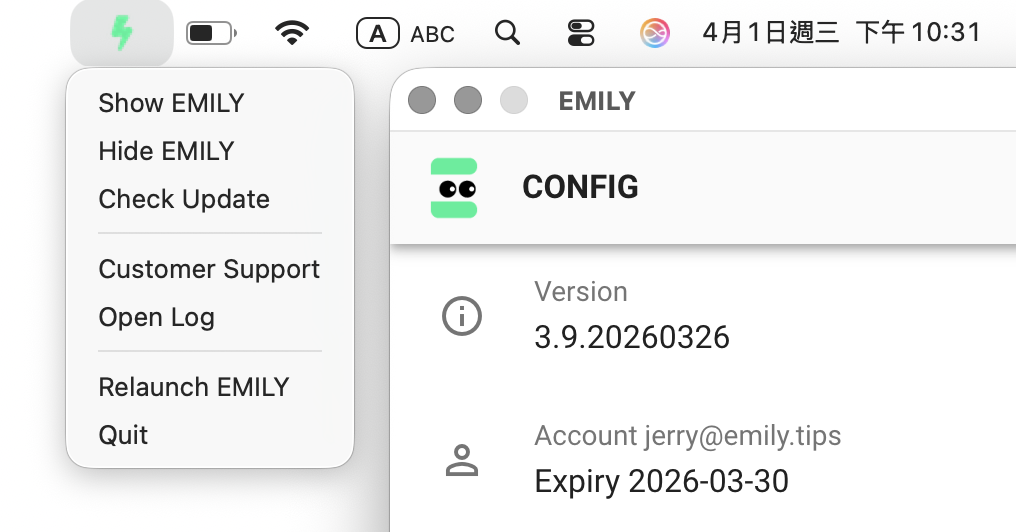Open the Wi-Fi menu bar icon

291,34
